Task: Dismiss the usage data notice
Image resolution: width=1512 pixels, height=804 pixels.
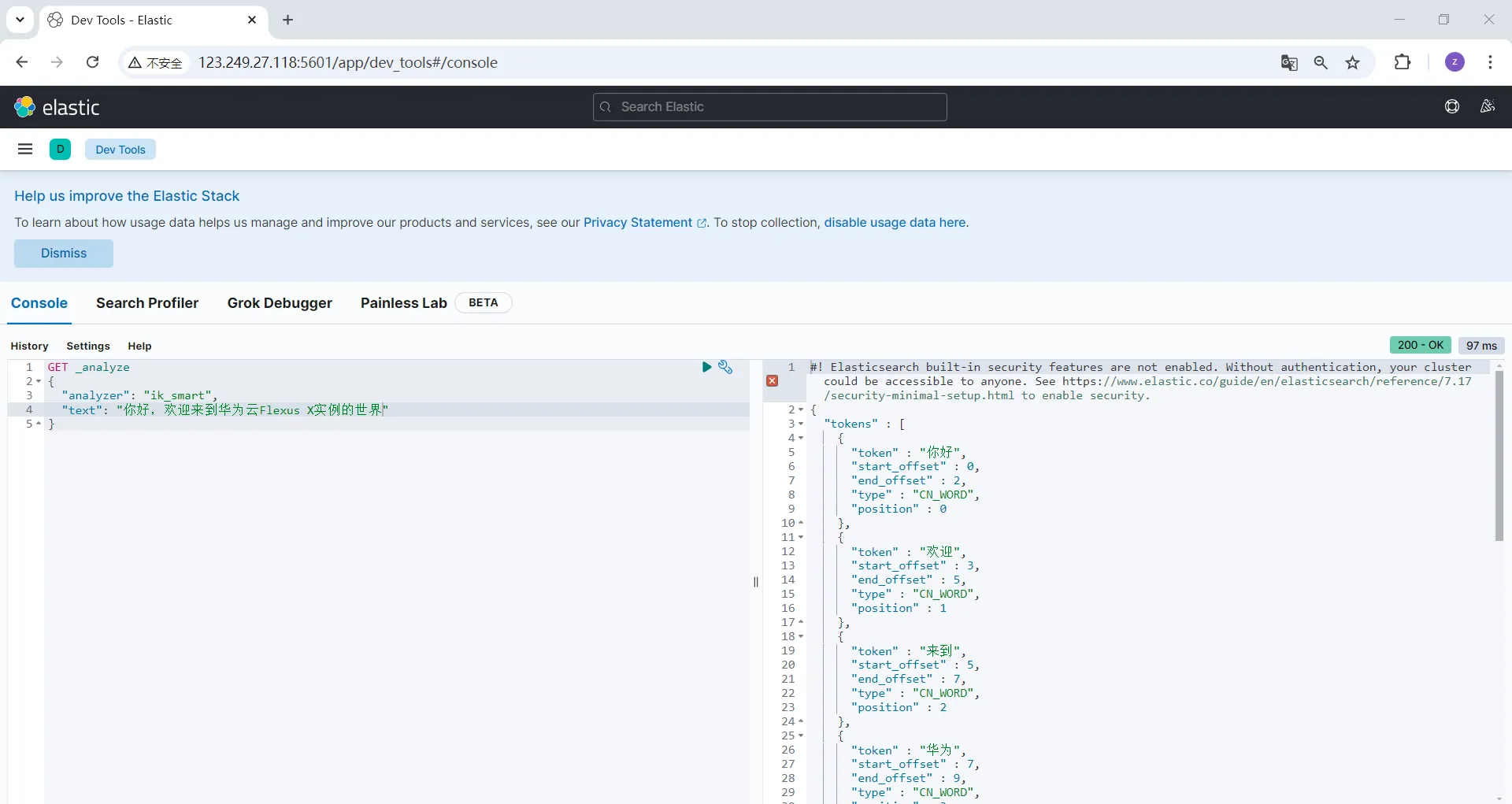Action: [x=64, y=254]
